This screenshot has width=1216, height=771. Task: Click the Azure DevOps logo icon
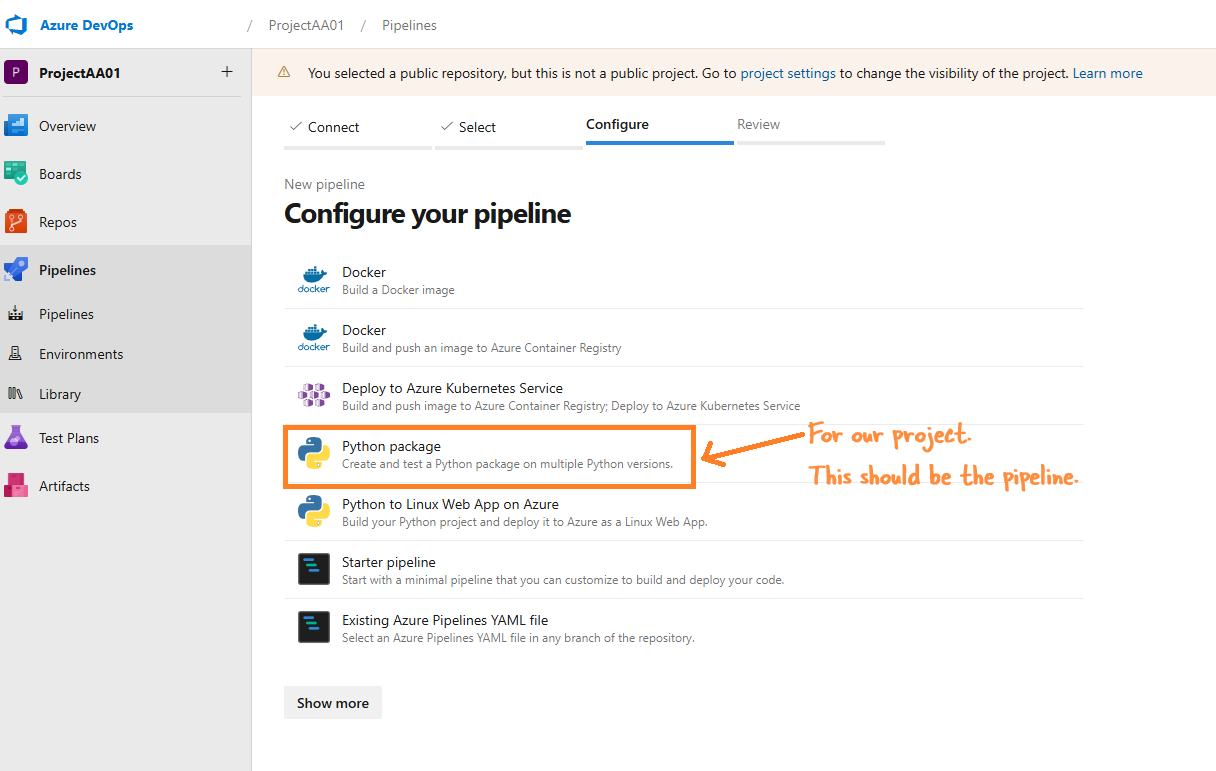[x=16, y=25]
